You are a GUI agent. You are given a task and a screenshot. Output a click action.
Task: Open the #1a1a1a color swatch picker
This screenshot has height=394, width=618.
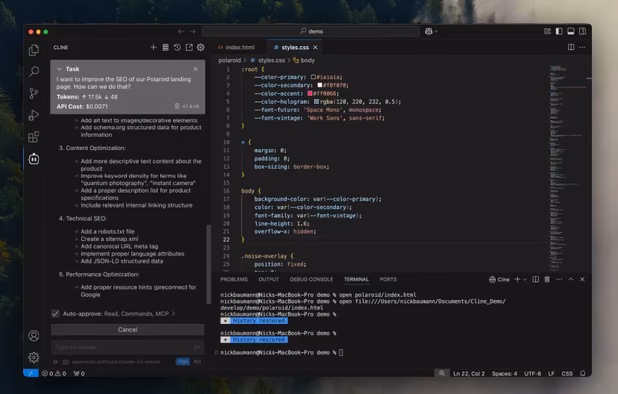(x=313, y=77)
